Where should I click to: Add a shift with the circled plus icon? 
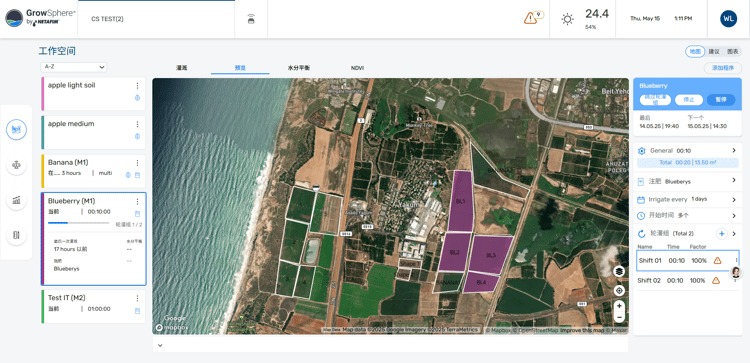[722, 234]
